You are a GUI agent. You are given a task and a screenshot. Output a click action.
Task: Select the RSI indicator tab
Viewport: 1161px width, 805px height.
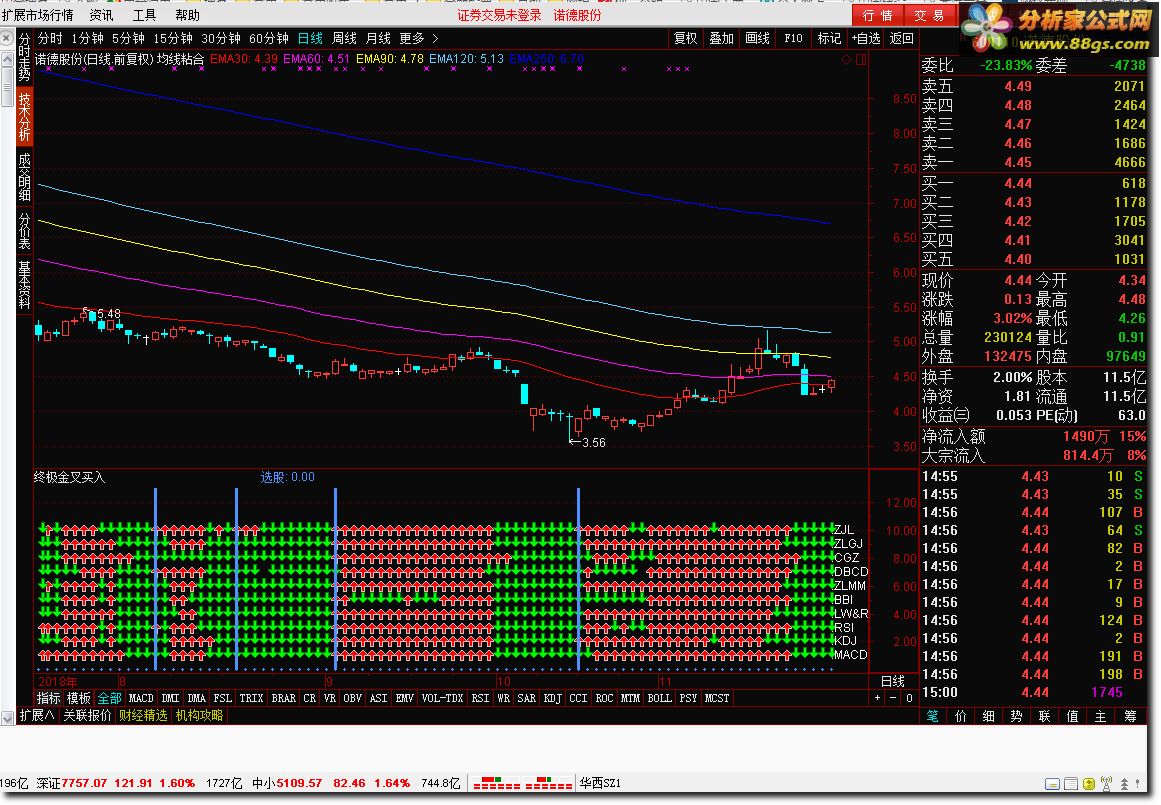(x=481, y=698)
